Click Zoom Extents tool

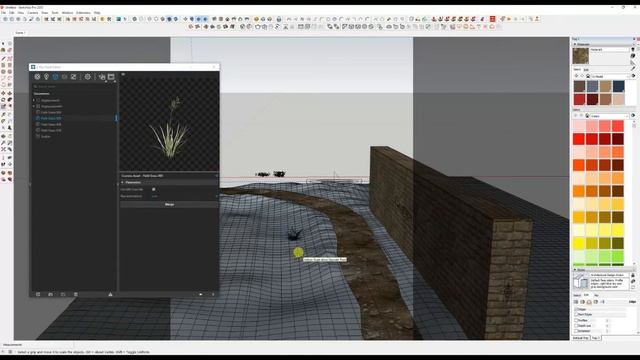(x=3, y=149)
